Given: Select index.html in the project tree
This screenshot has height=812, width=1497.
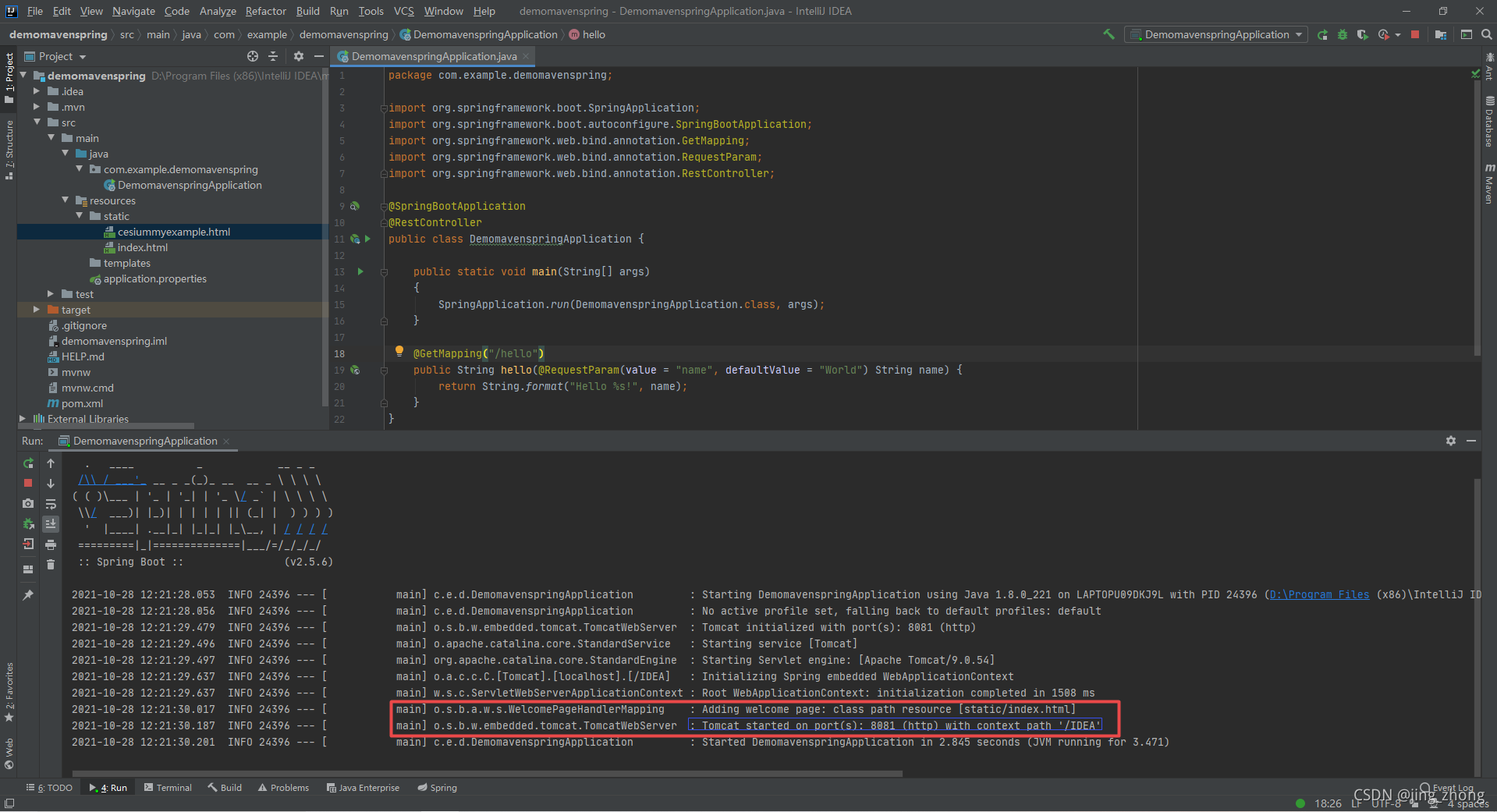Looking at the screenshot, I should [x=143, y=247].
